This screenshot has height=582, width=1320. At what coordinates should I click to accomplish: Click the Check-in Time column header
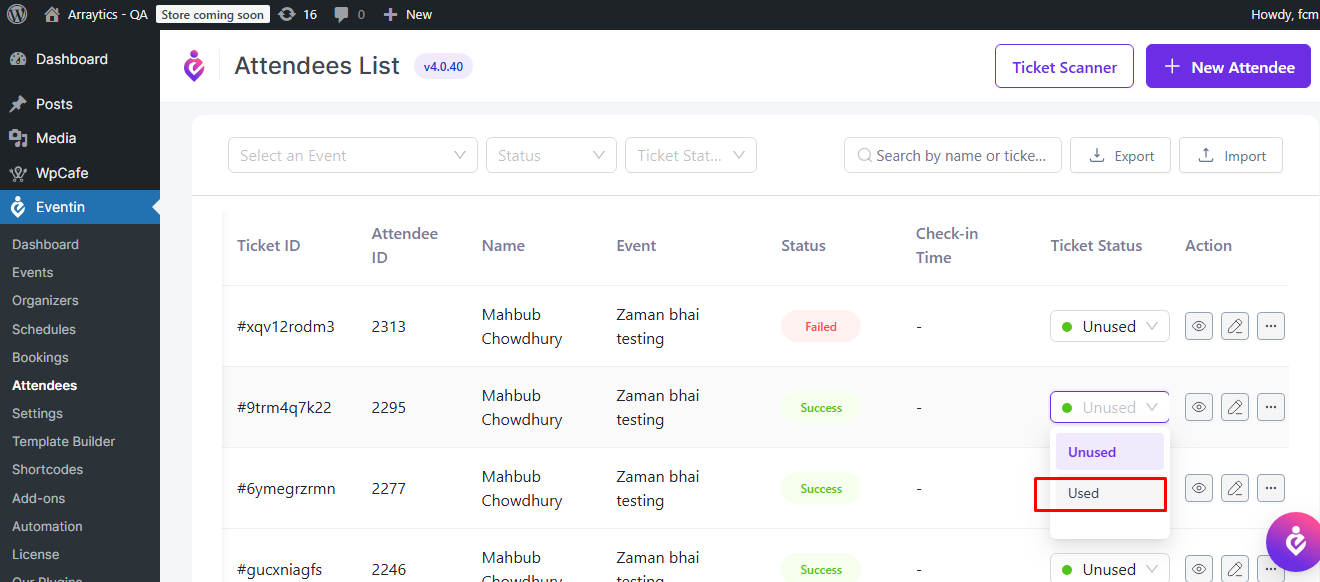(947, 245)
